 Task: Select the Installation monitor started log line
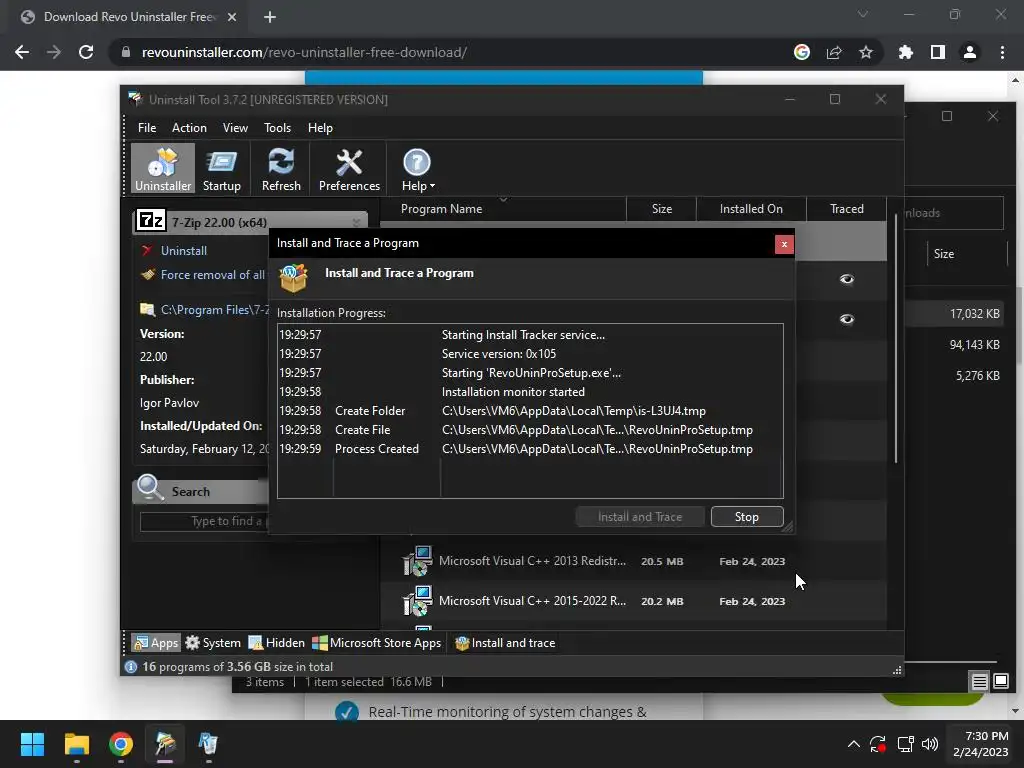click(530, 392)
